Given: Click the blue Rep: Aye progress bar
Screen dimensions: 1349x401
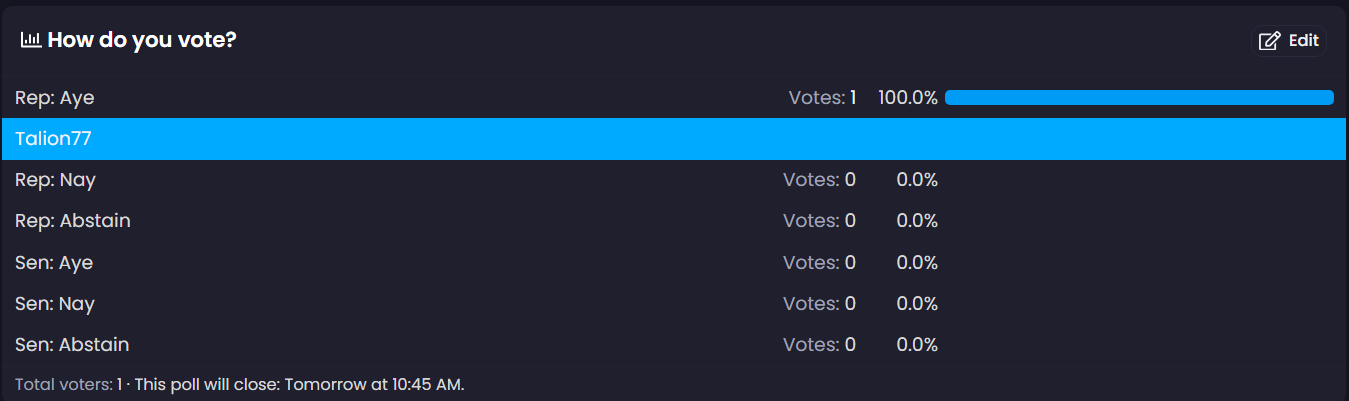Looking at the screenshot, I should pyautogui.click(x=1138, y=98).
